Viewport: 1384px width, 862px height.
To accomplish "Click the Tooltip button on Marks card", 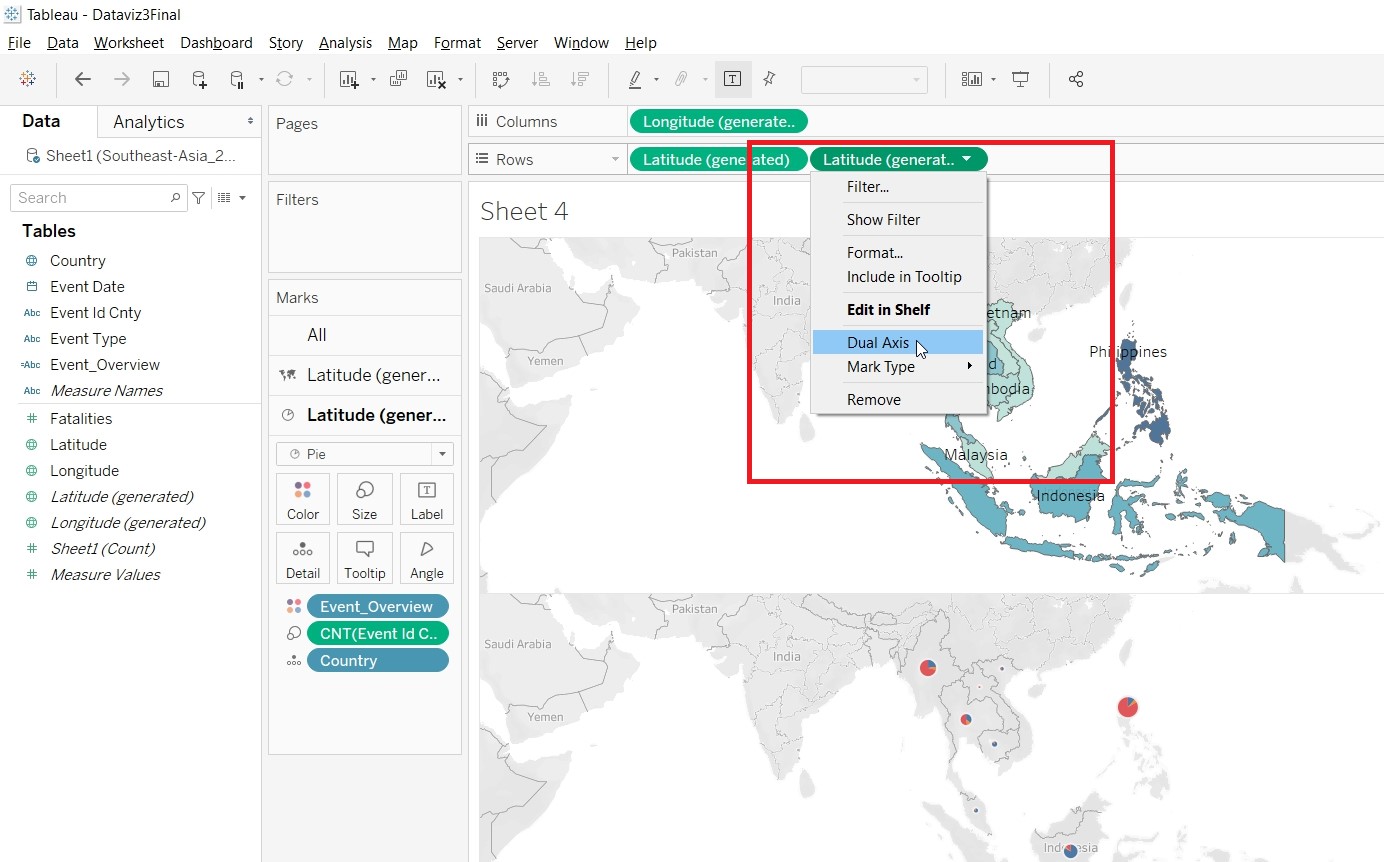I will pos(365,559).
